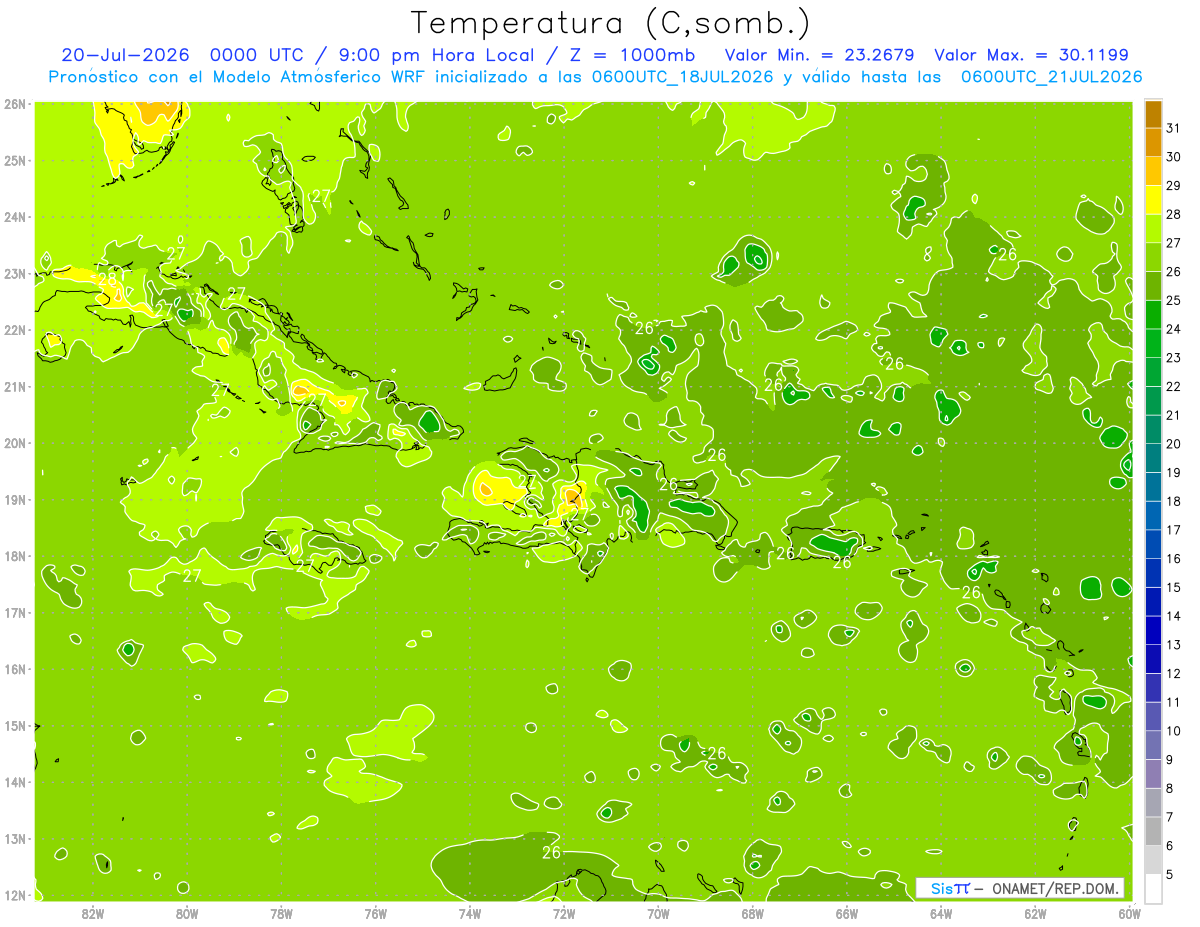Viewport: 1200px width, 927px height.
Task: Click the "0000 UTC" time text
Action: [255, 55]
